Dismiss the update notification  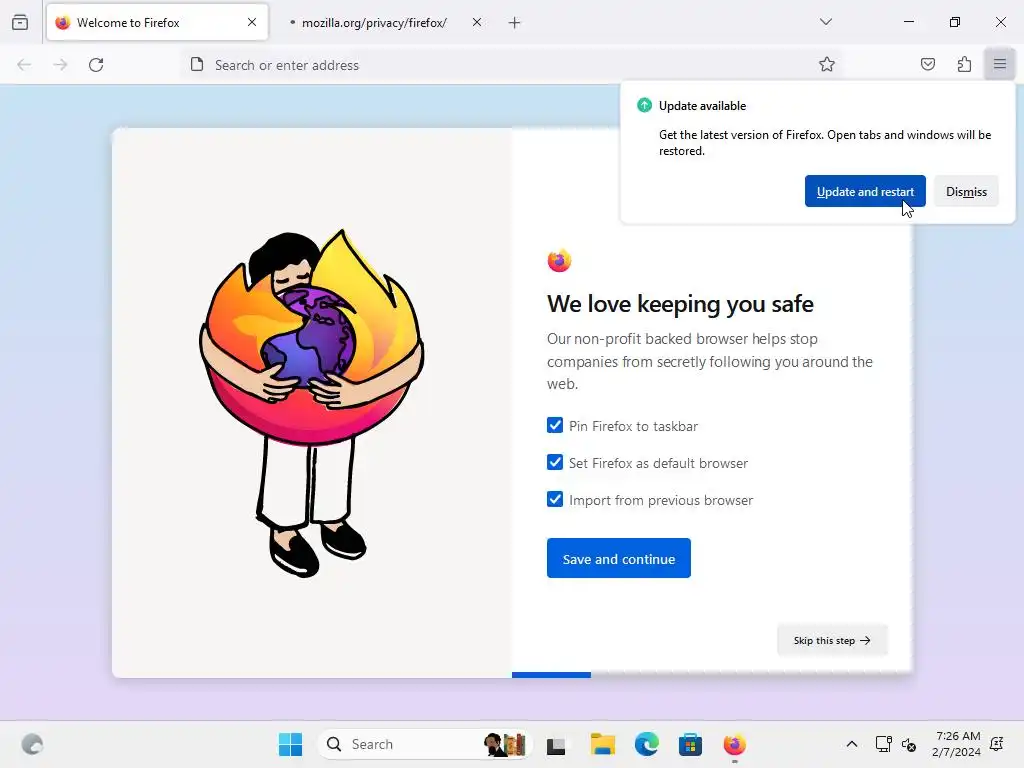(x=966, y=191)
